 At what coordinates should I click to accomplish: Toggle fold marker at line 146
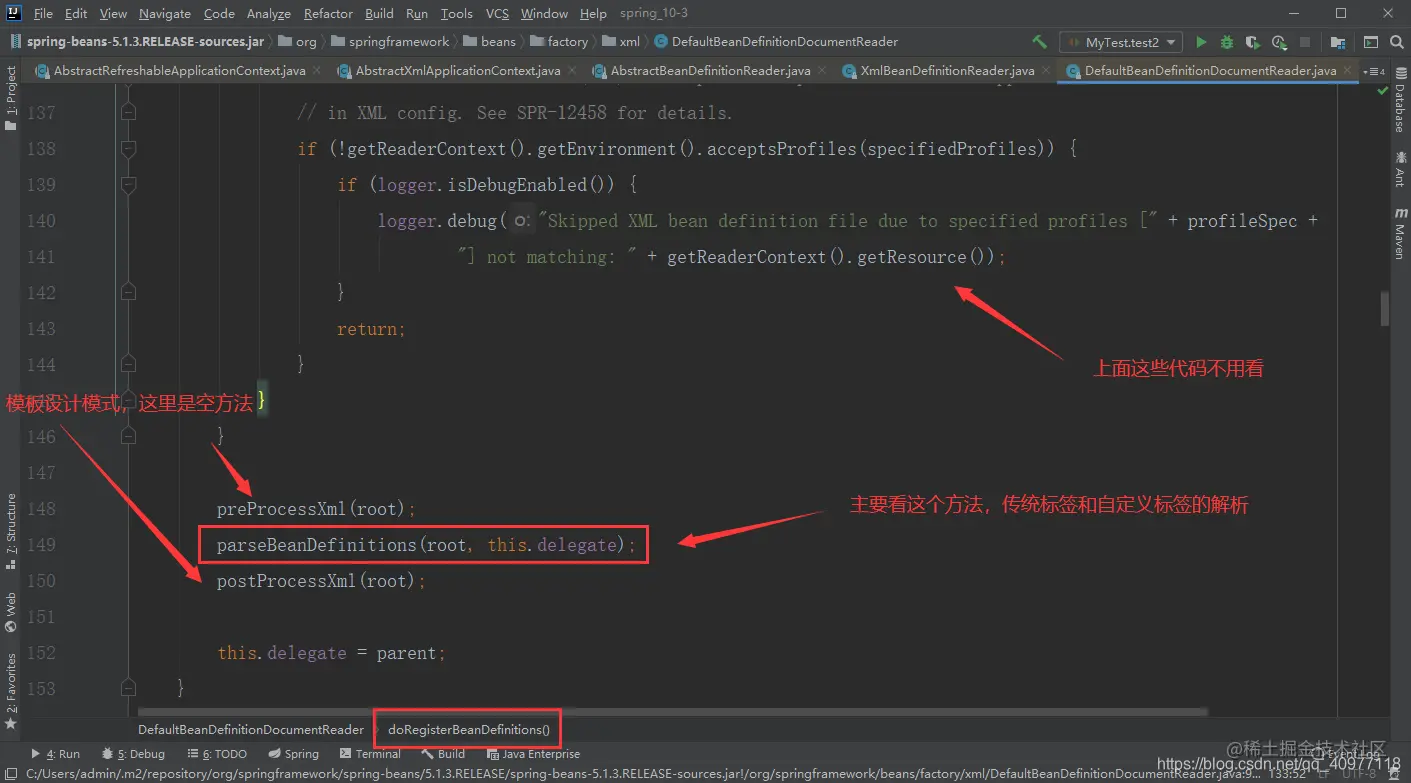coord(128,437)
